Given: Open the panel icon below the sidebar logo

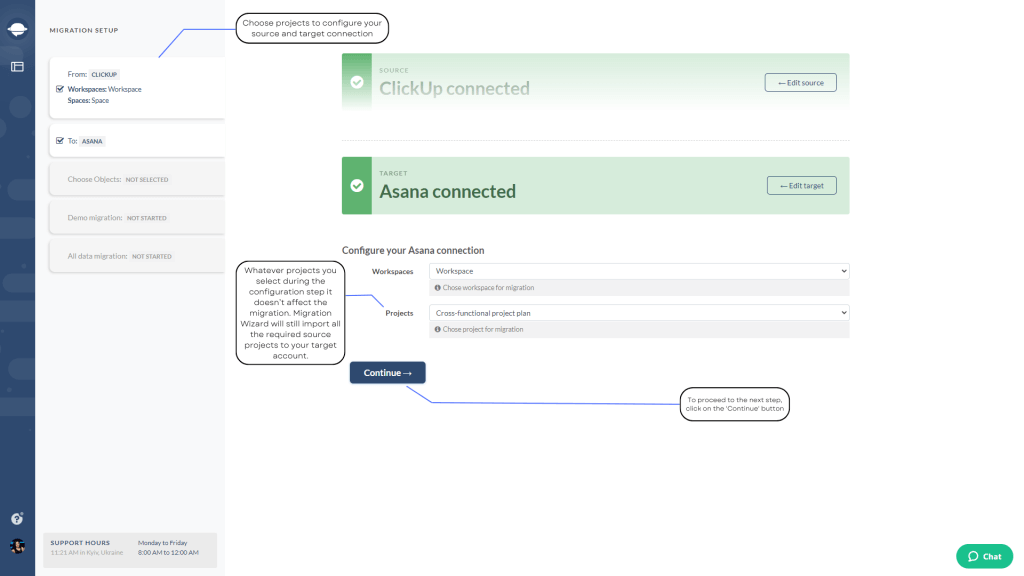Looking at the screenshot, I should pyautogui.click(x=16, y=66).
